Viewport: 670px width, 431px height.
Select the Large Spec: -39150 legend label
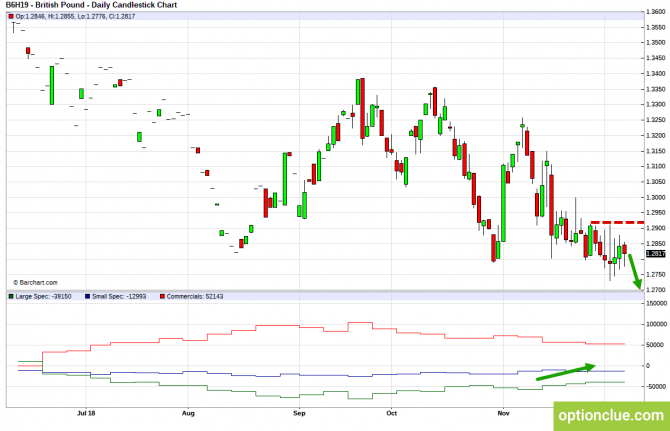(x=44, y=296)
